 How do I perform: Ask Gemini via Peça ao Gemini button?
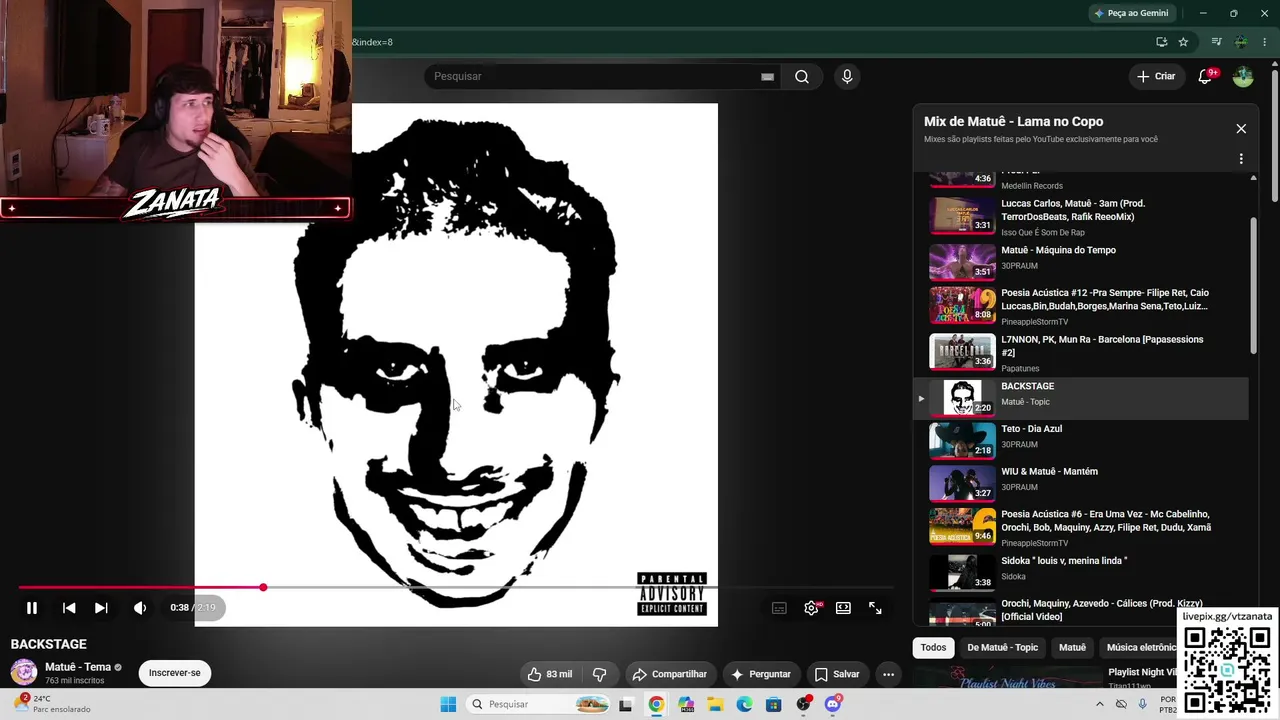click(x=1131, y=13)
